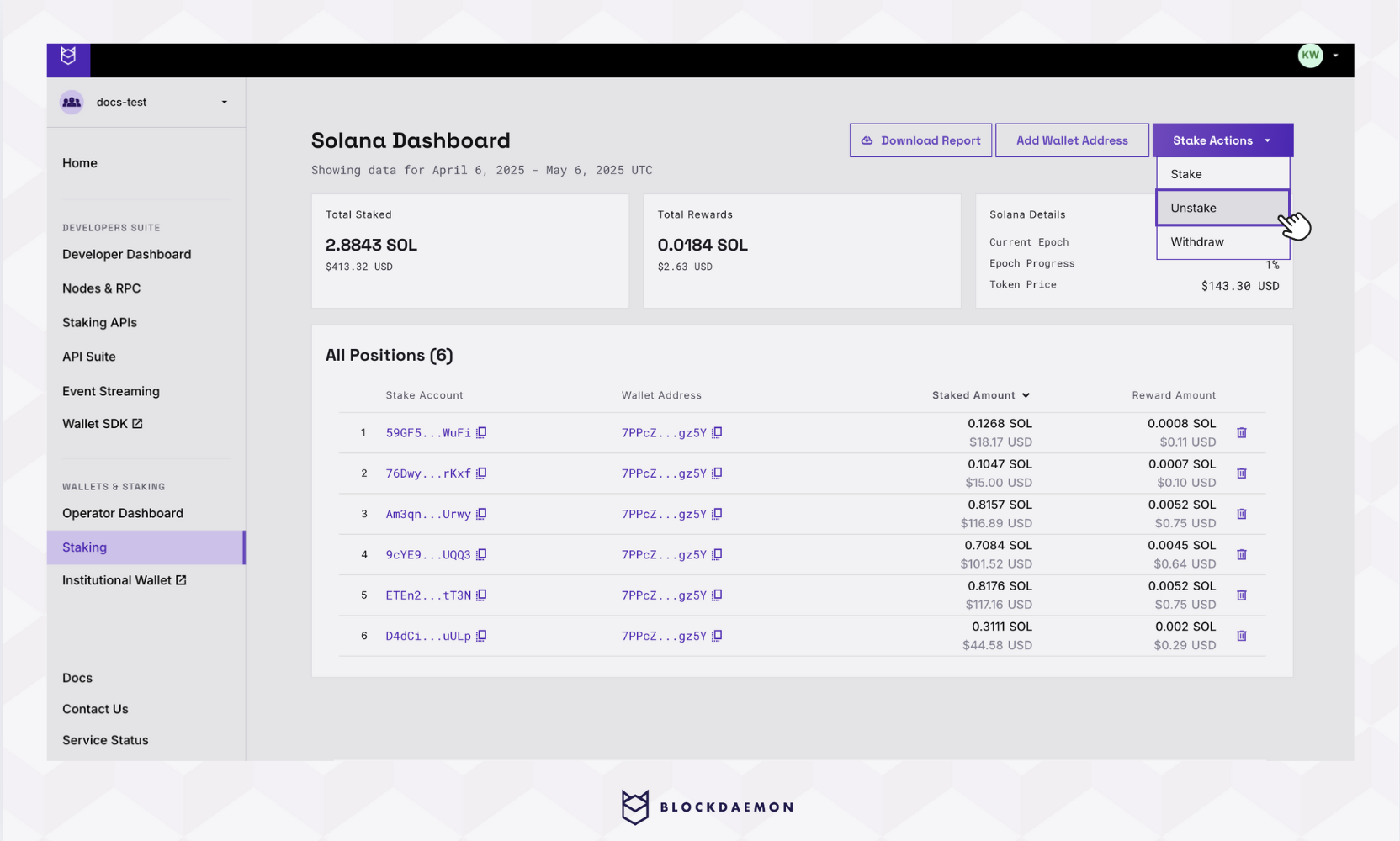The width and height of the screenshot is (1400, 841).
Task: Delete position row 9cYE9...UQQ3
Action: [x=1242, y=555]
